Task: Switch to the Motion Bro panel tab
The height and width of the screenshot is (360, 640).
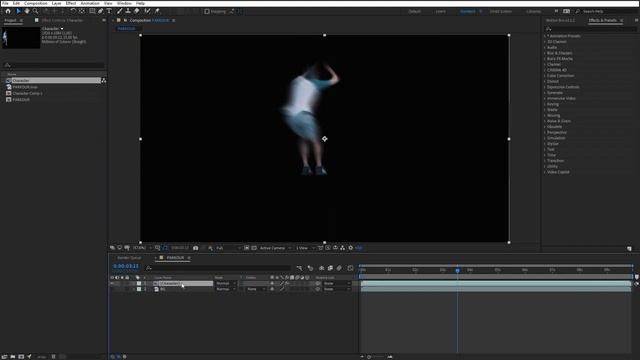Action: coord(560,20)
